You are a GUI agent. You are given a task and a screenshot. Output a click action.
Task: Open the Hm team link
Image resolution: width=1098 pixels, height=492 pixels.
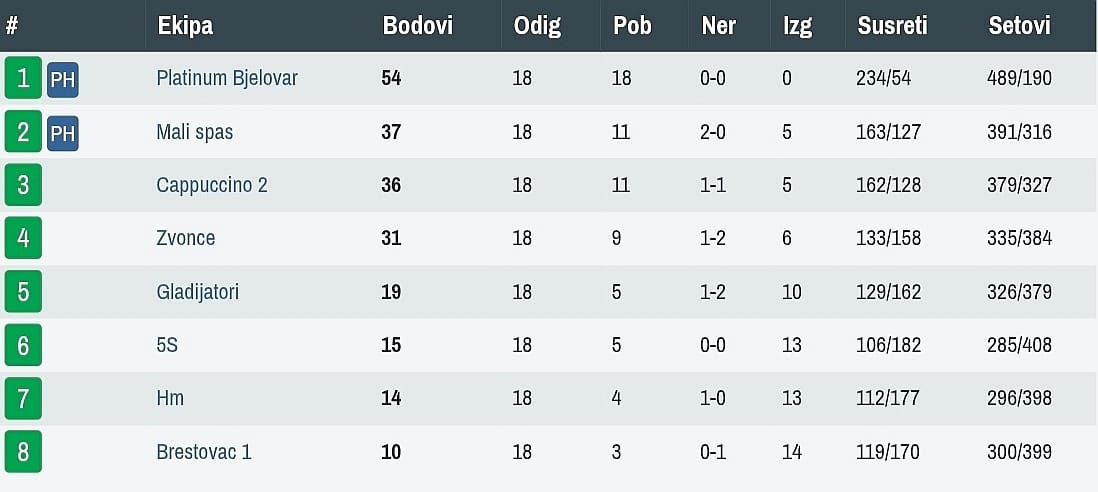click(170, 398)
